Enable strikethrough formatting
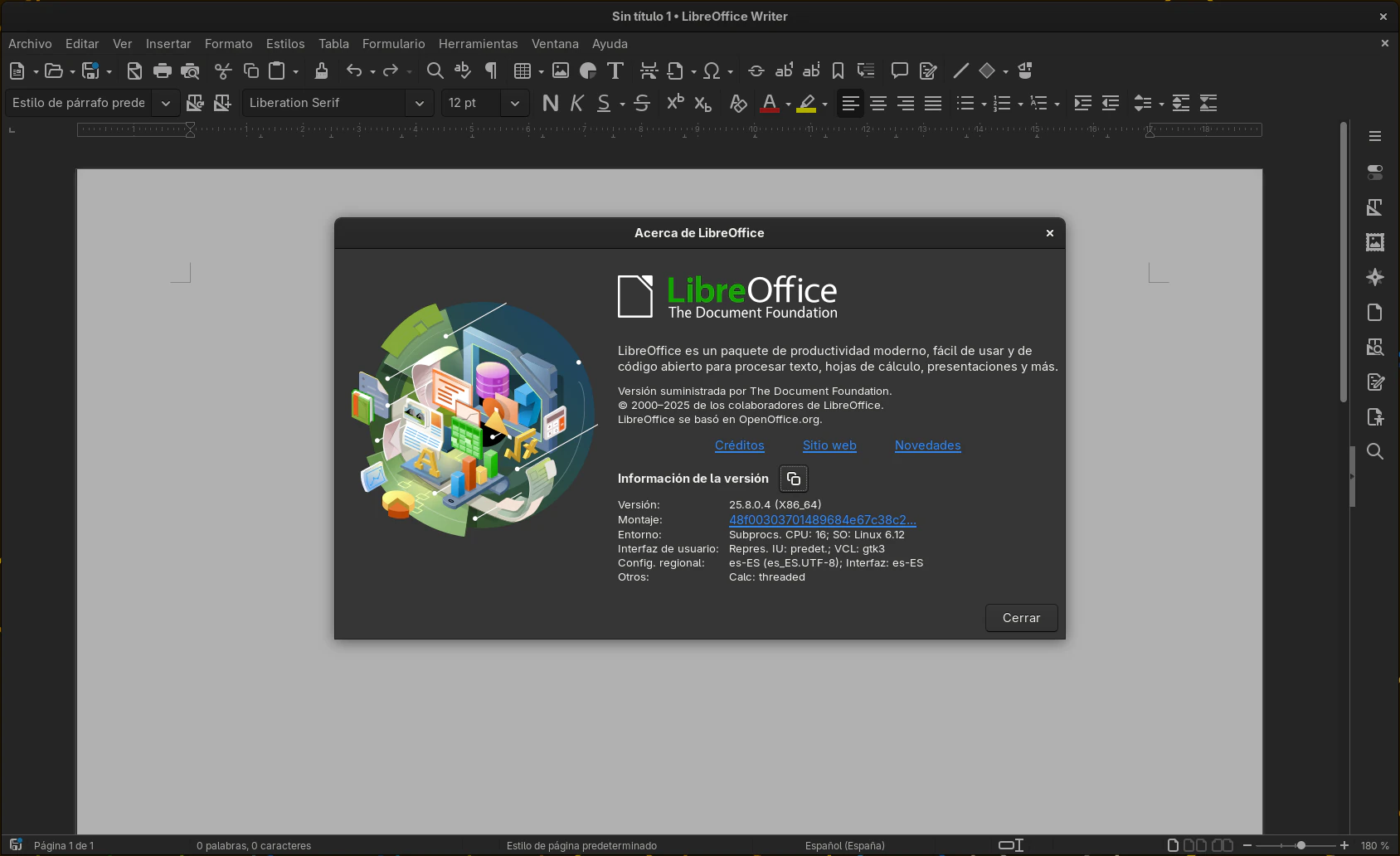 point(641,103)
